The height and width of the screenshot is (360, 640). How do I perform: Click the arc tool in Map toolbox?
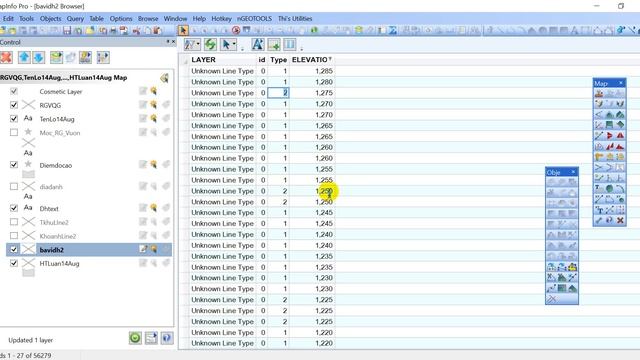click(x=620, y=189)
